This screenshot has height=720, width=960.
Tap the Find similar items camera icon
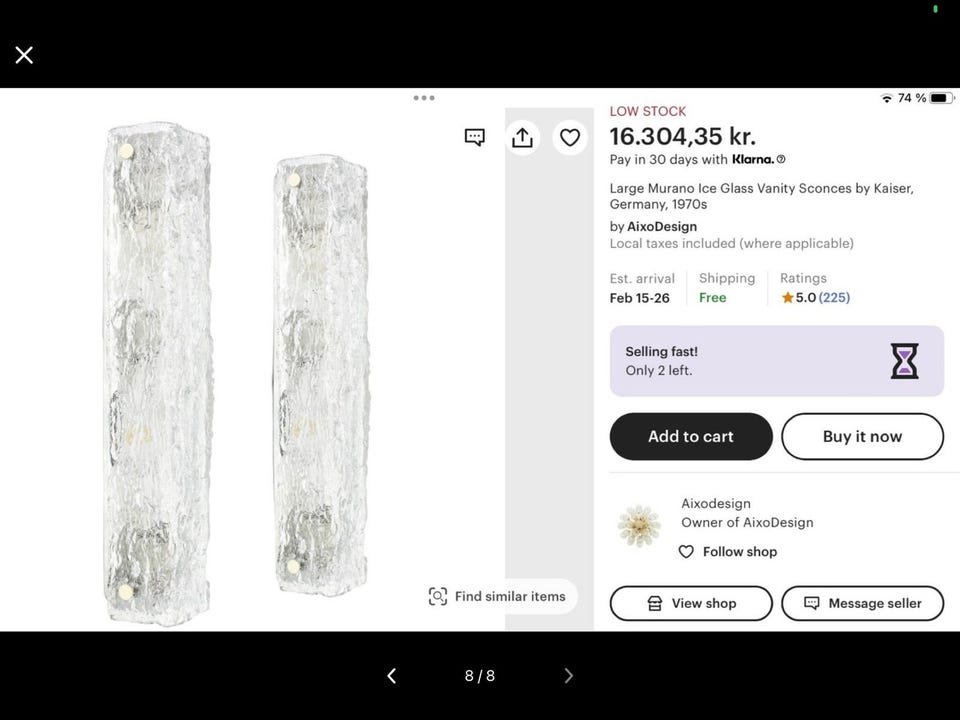point(438,597)
